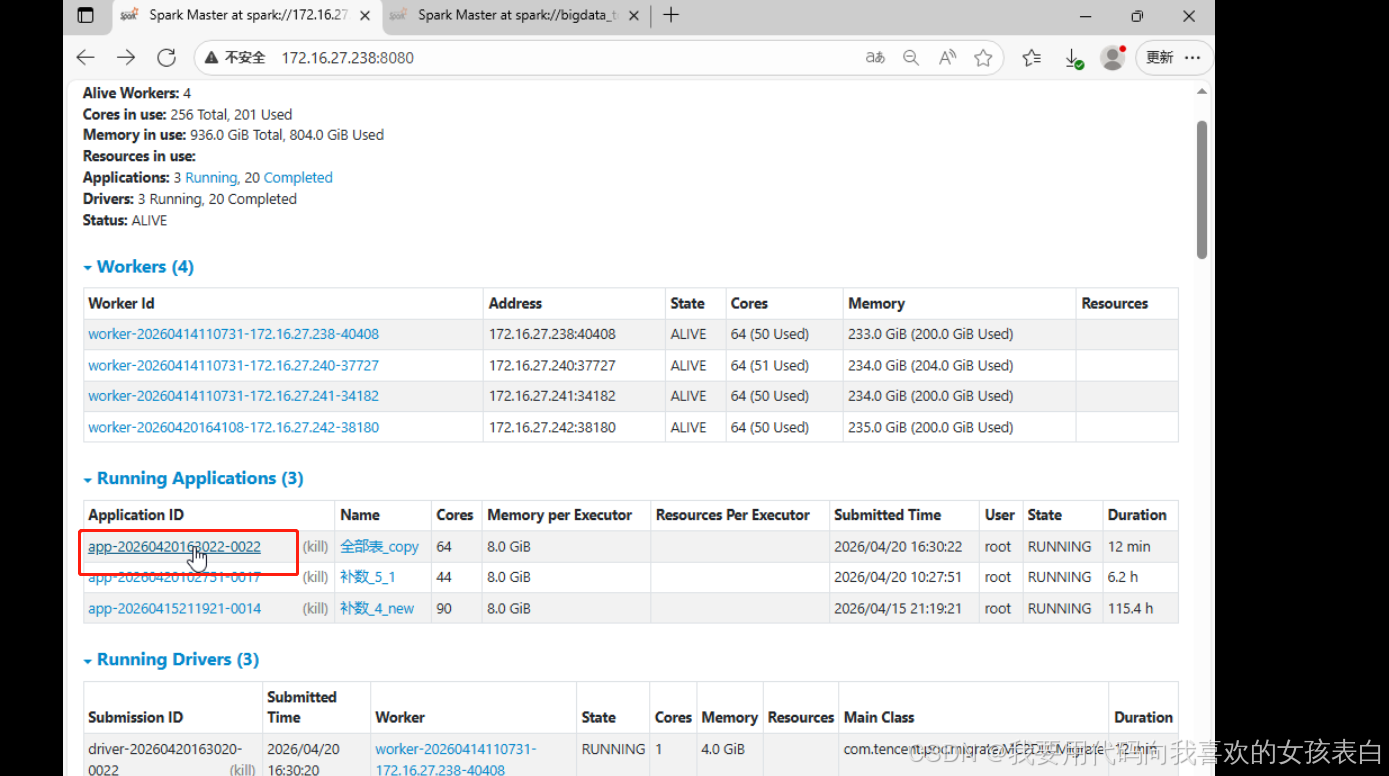Open the driver's worker link in Running Drivers
The width and height of the screenshot is (1389, 776).
coord(456,759)
